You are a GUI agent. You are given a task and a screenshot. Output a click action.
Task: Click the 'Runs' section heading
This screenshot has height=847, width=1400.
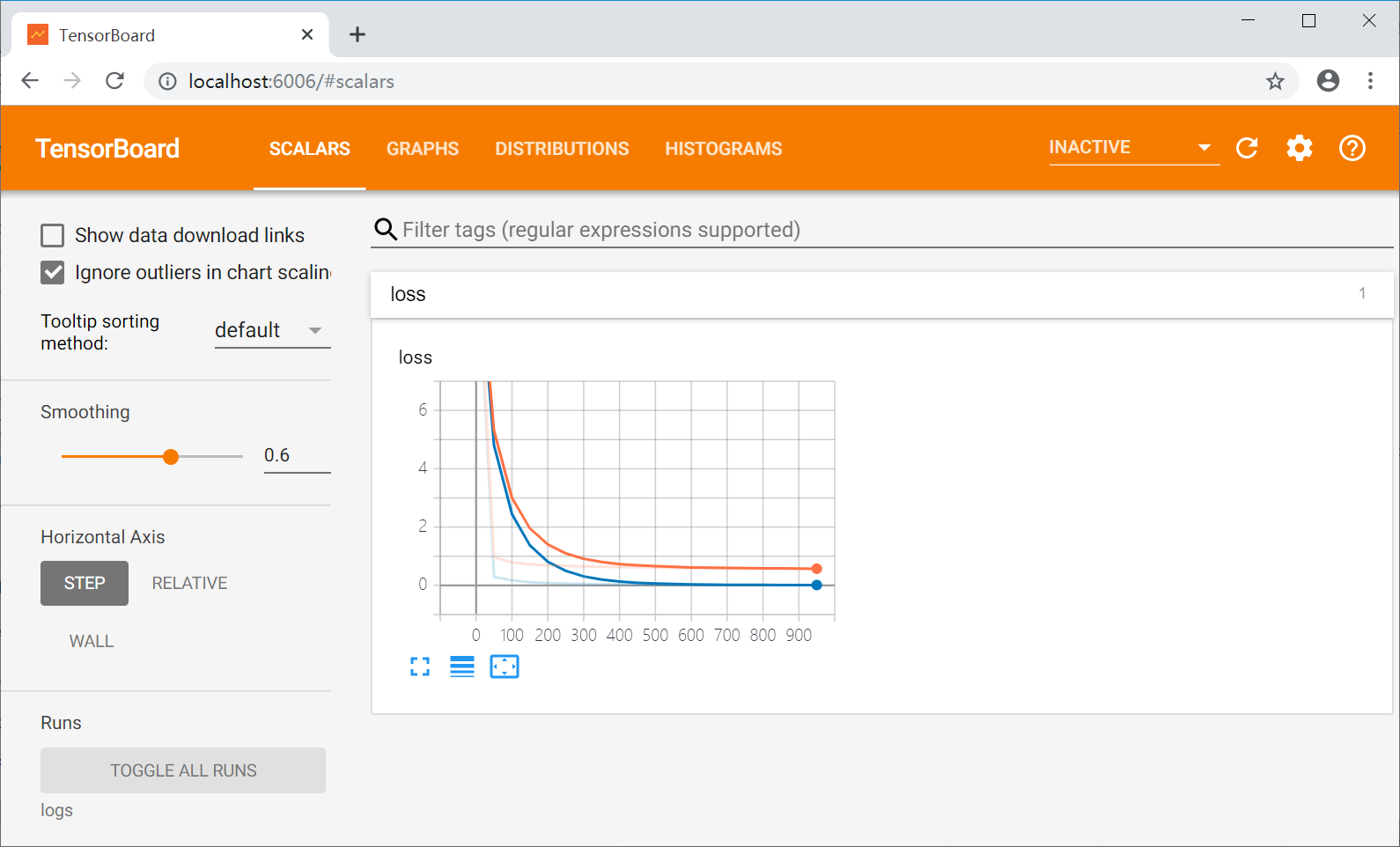pyautogui.click(x=61, y=723)
